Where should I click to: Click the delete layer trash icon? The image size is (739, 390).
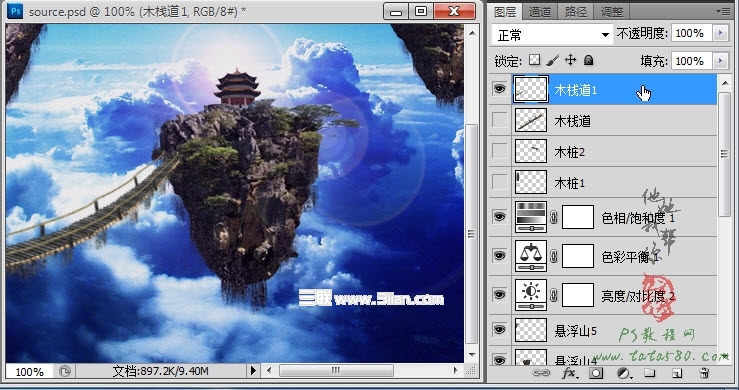click(704, 373)
